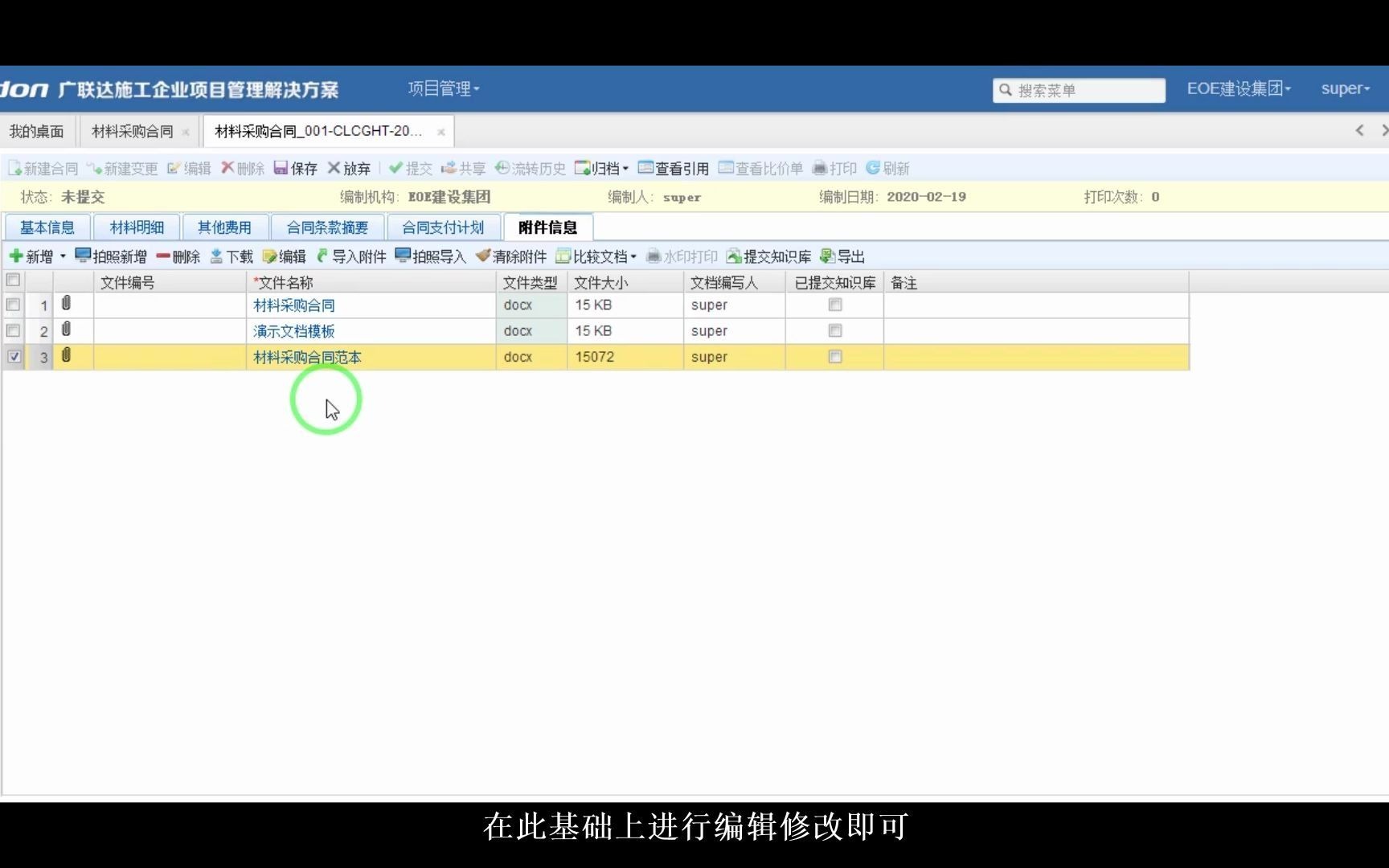Discard changes with 放弃

349,168
